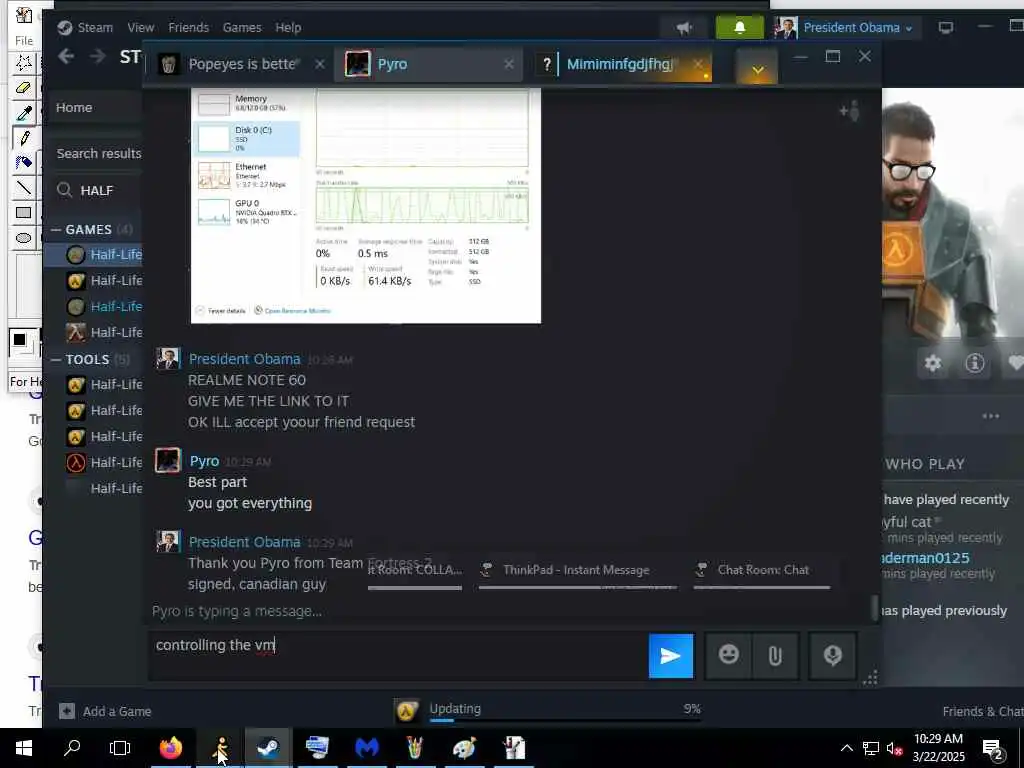Select the eraser tool in Paint
Image resolution: width=1024 pixels, height=768 pixels.
coord(24,88)
